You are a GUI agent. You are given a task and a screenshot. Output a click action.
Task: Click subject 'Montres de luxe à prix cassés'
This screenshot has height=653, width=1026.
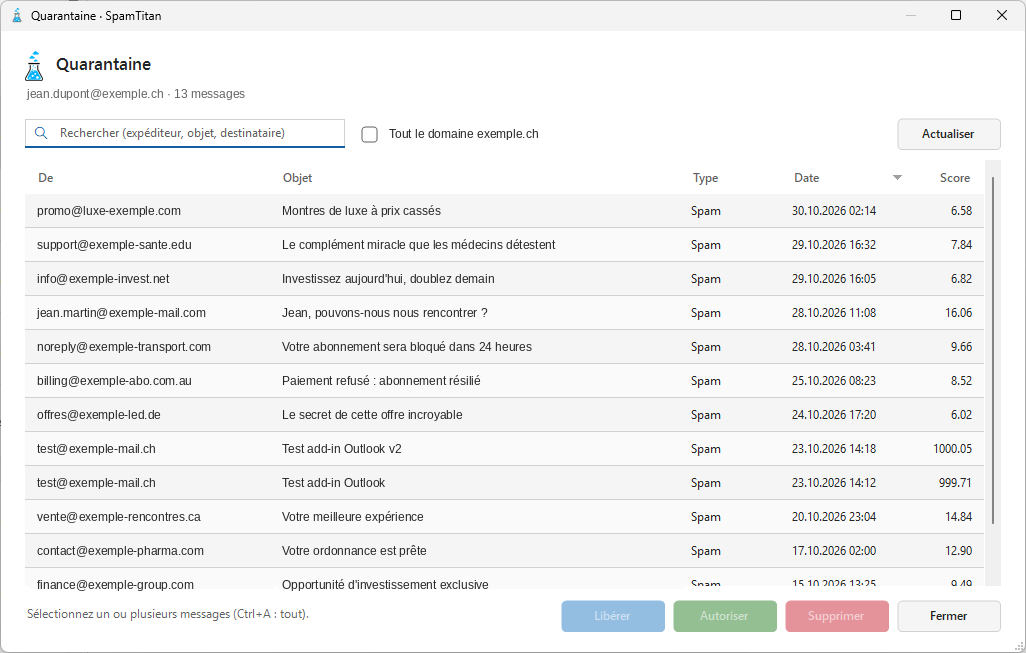click(361, 211)
